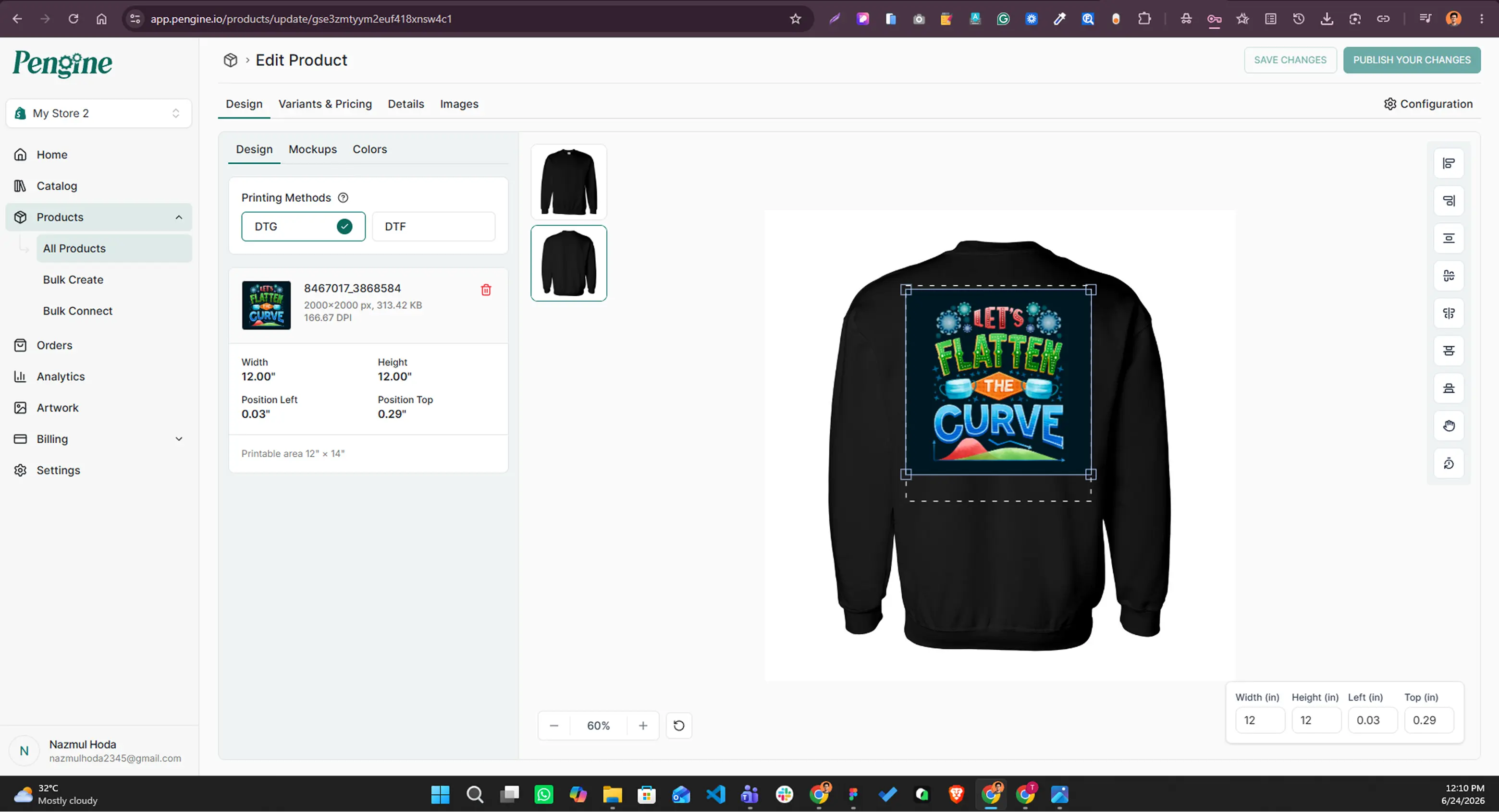
Task: Click the sixth alignment icon above the hand tool
Action: 1449,351
